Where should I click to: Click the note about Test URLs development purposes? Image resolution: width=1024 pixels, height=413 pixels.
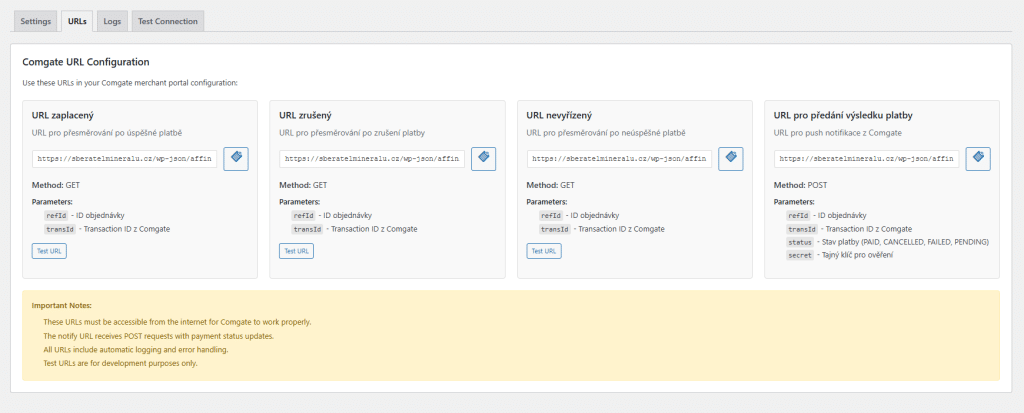pos(120,363)
